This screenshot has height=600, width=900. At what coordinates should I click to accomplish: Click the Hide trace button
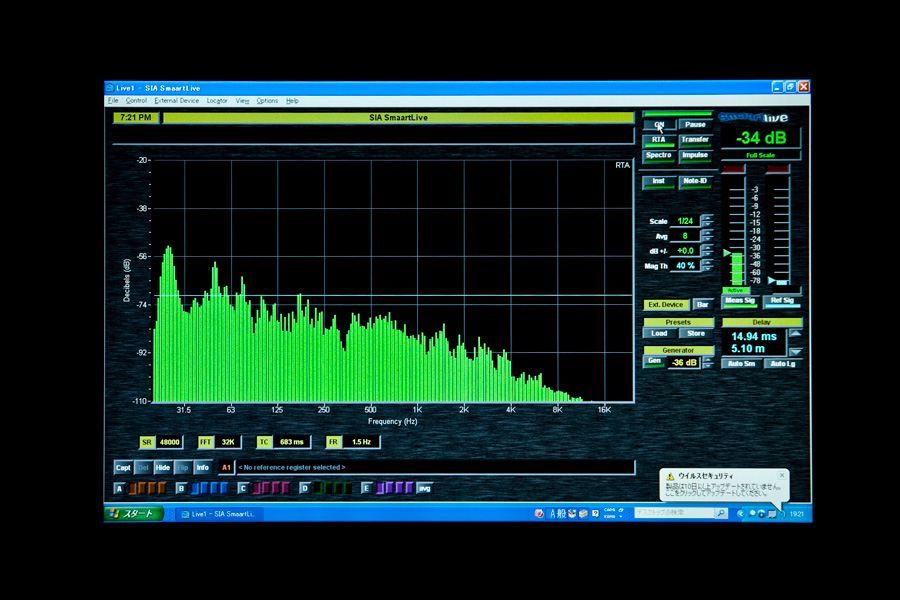162,468
